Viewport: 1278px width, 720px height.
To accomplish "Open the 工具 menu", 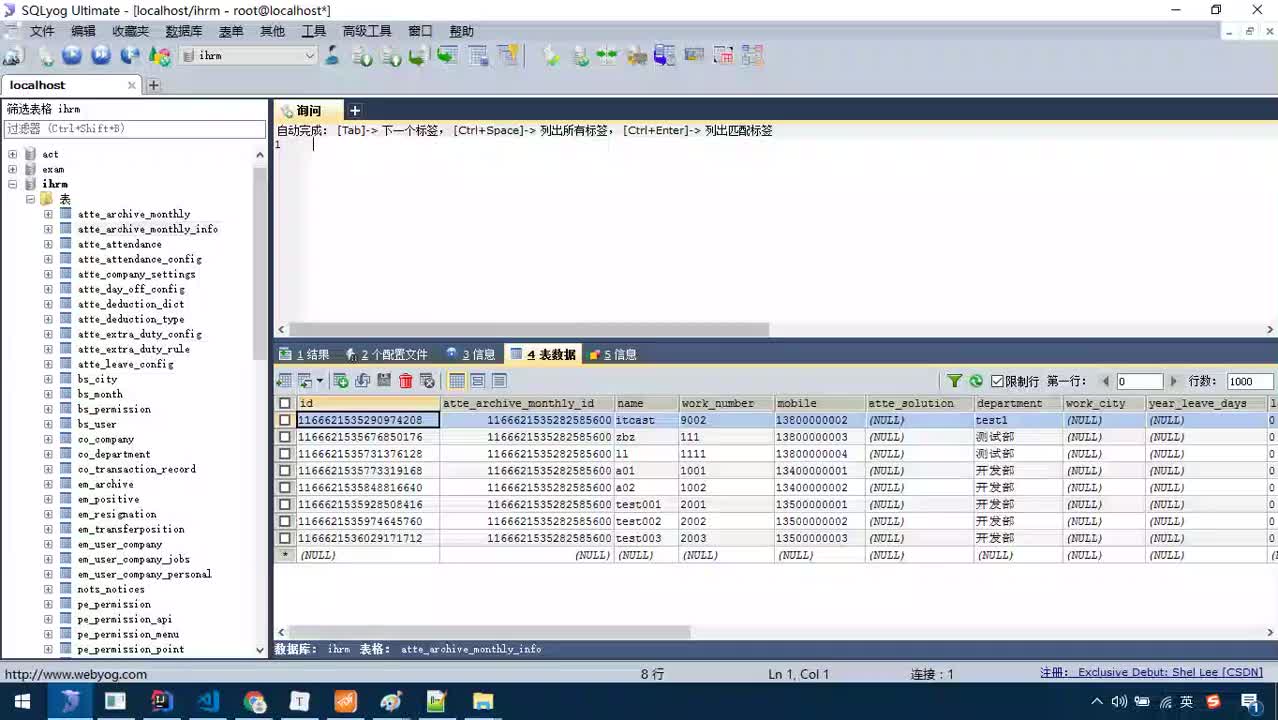I will coord(314,31).
